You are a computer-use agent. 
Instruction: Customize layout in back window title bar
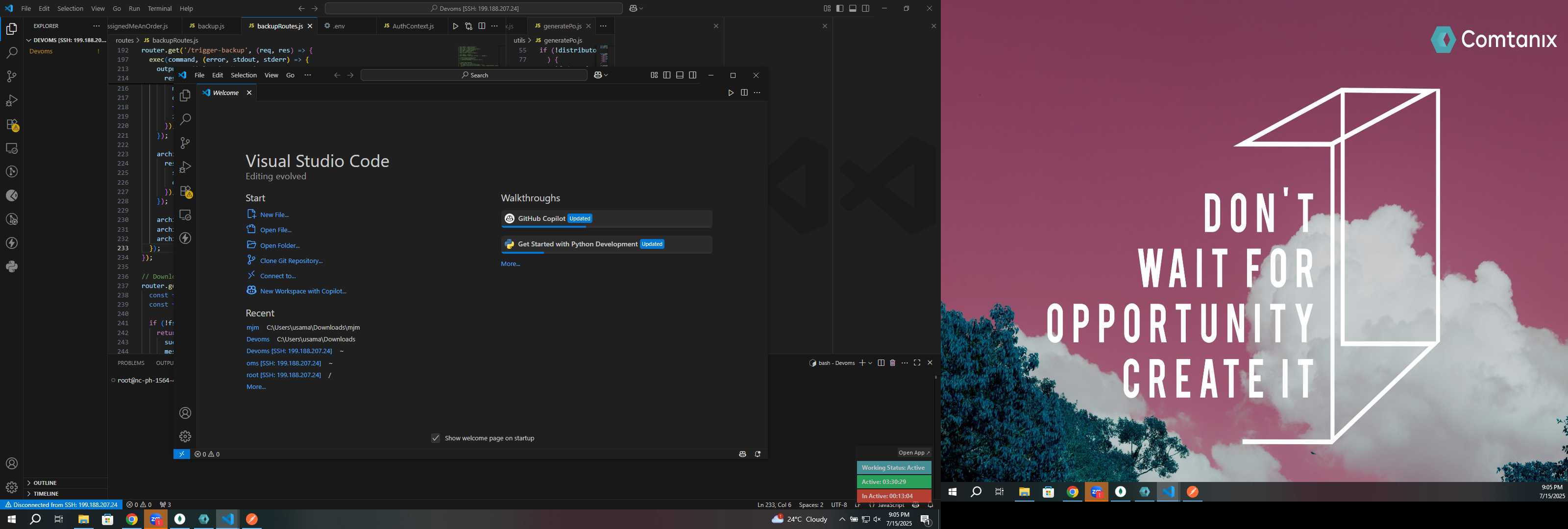click(827, 8)
